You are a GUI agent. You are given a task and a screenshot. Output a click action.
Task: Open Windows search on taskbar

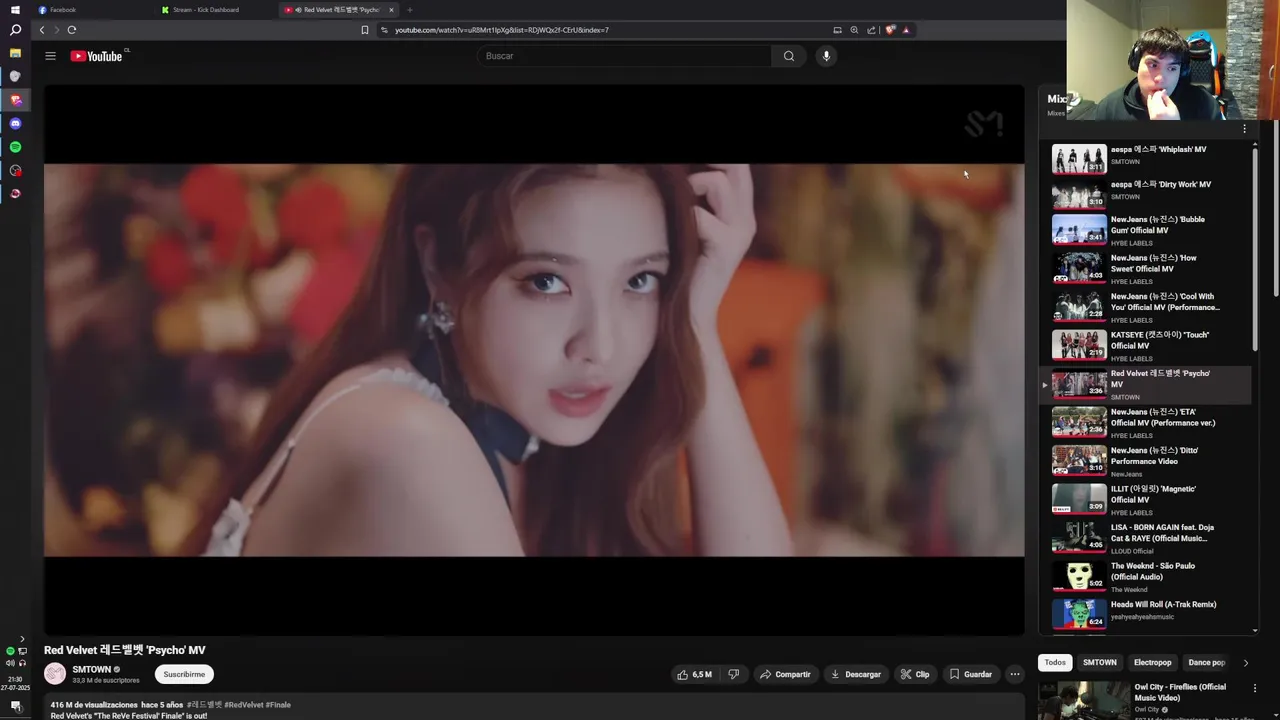coord(15,30)
